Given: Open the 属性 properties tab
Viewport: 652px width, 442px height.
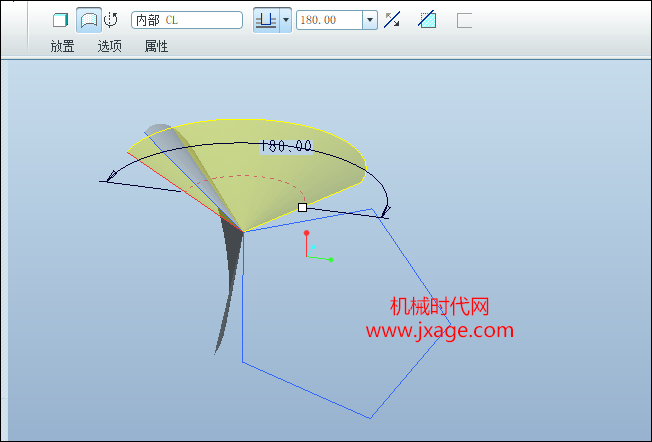Looking at the screenshot, I should [x=156, y=46].
